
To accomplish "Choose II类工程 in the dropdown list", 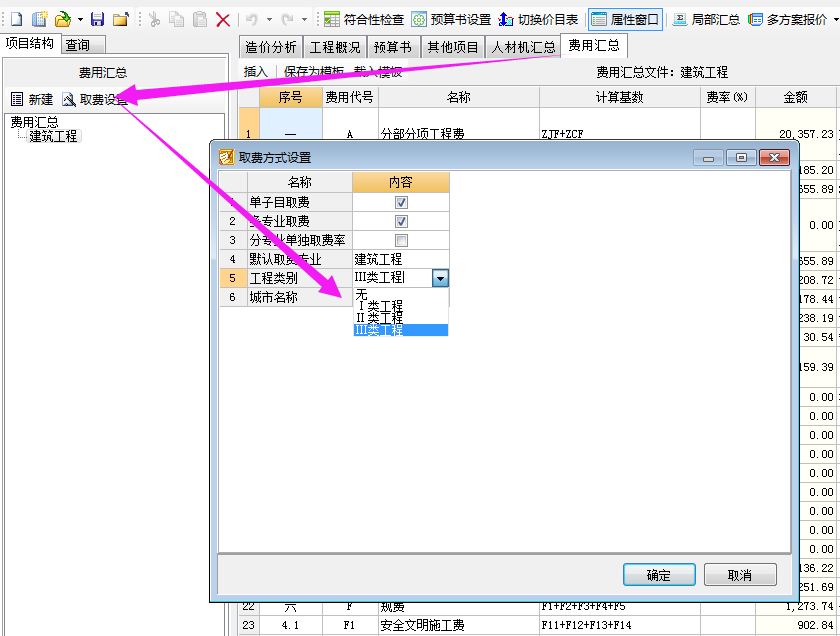I will 400,318.
